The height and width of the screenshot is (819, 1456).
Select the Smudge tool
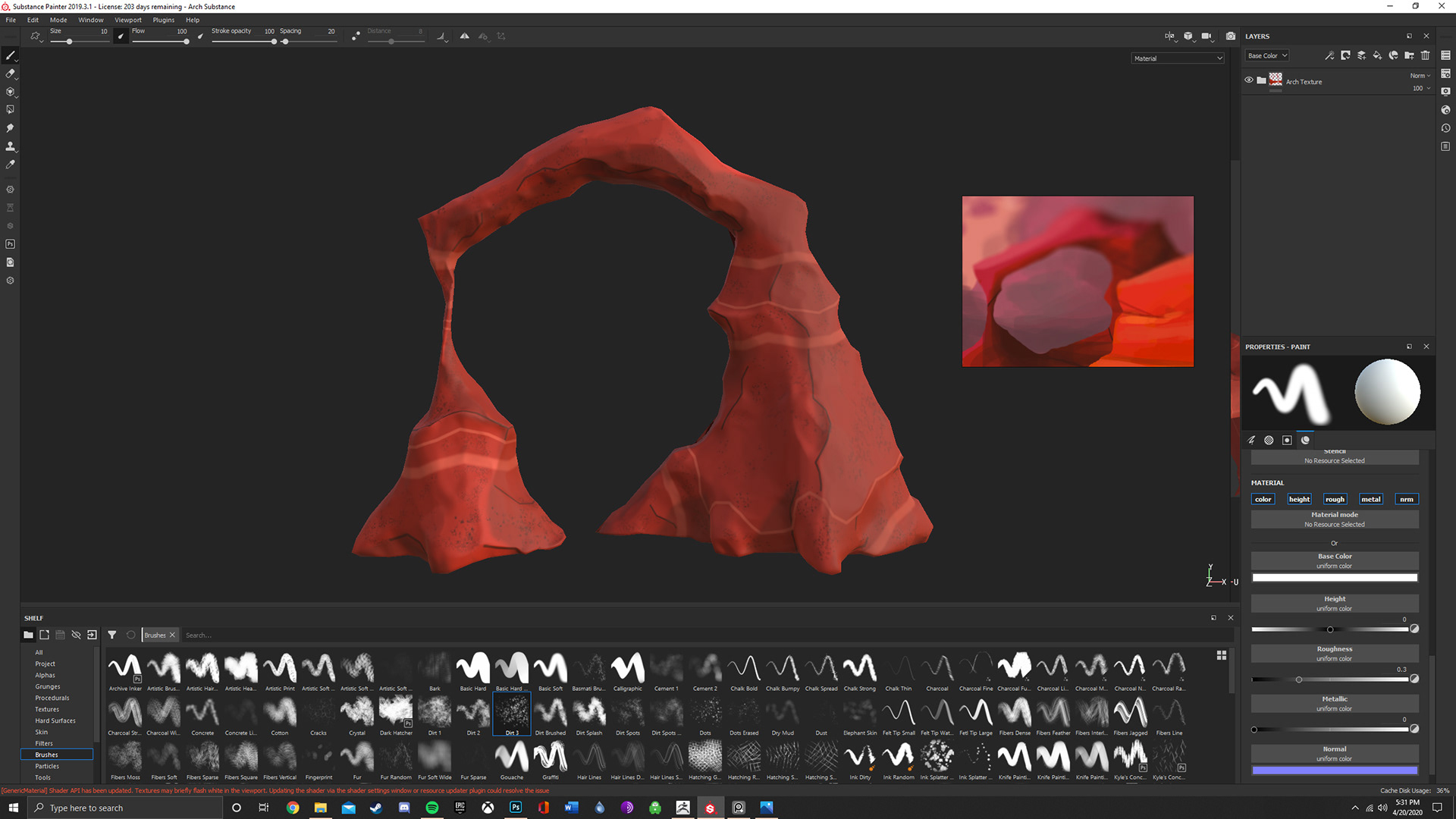(x=10, y=128)
